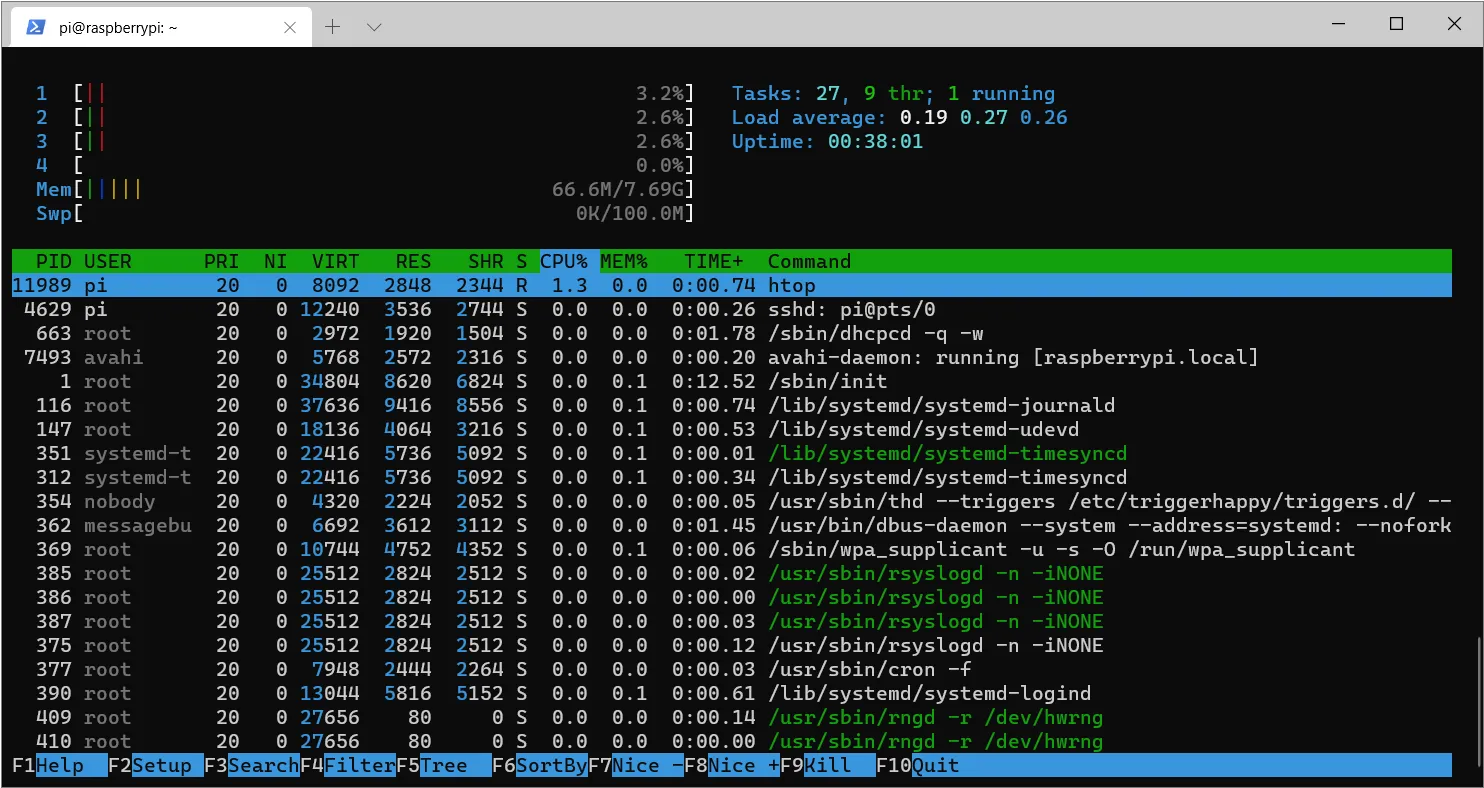1484x788 pixels.
Task: Click F5 Tree in the htop footer
Action: [x=444, y=765]
